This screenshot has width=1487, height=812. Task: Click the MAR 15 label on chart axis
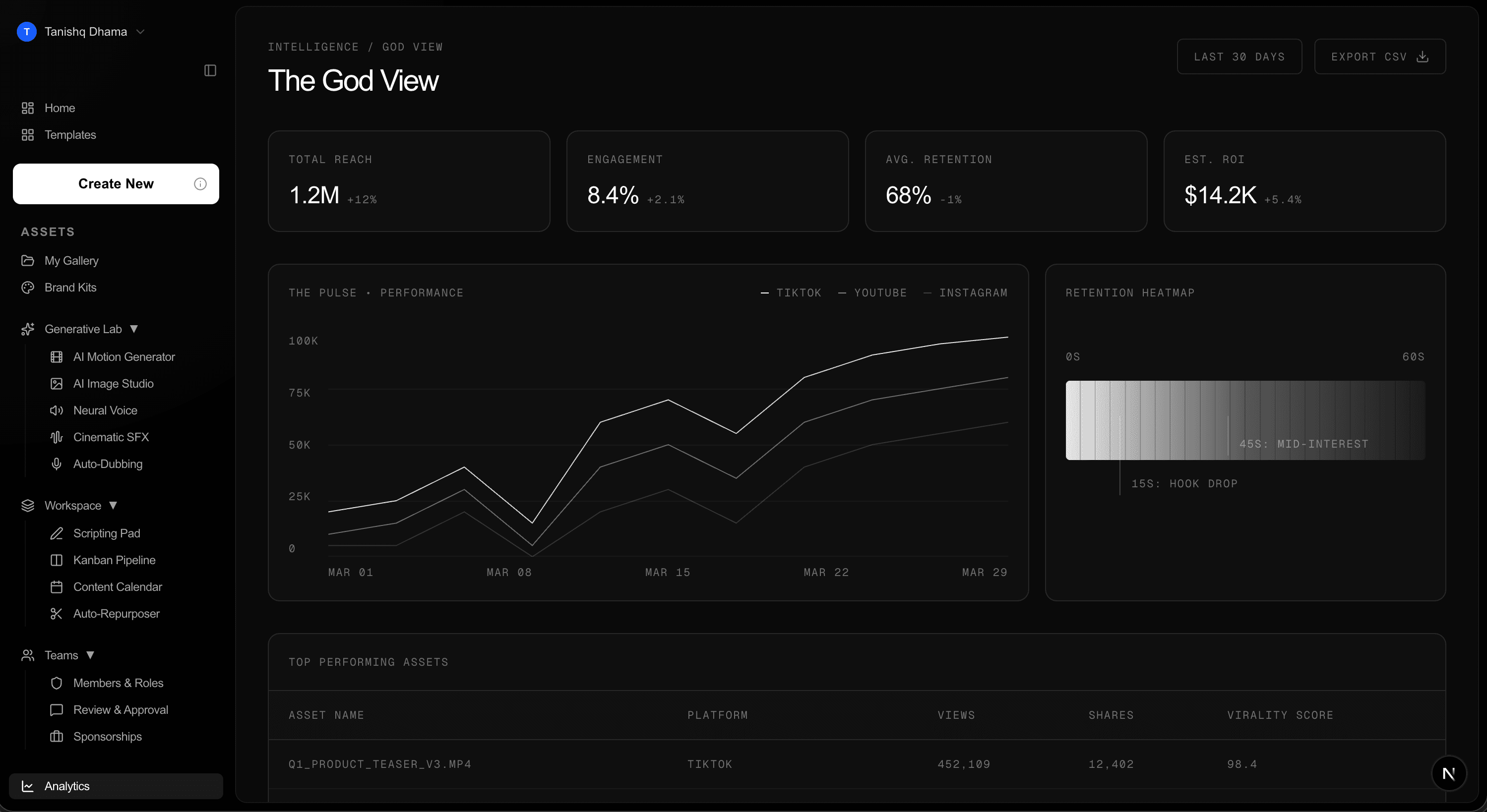tap(667, 573)
